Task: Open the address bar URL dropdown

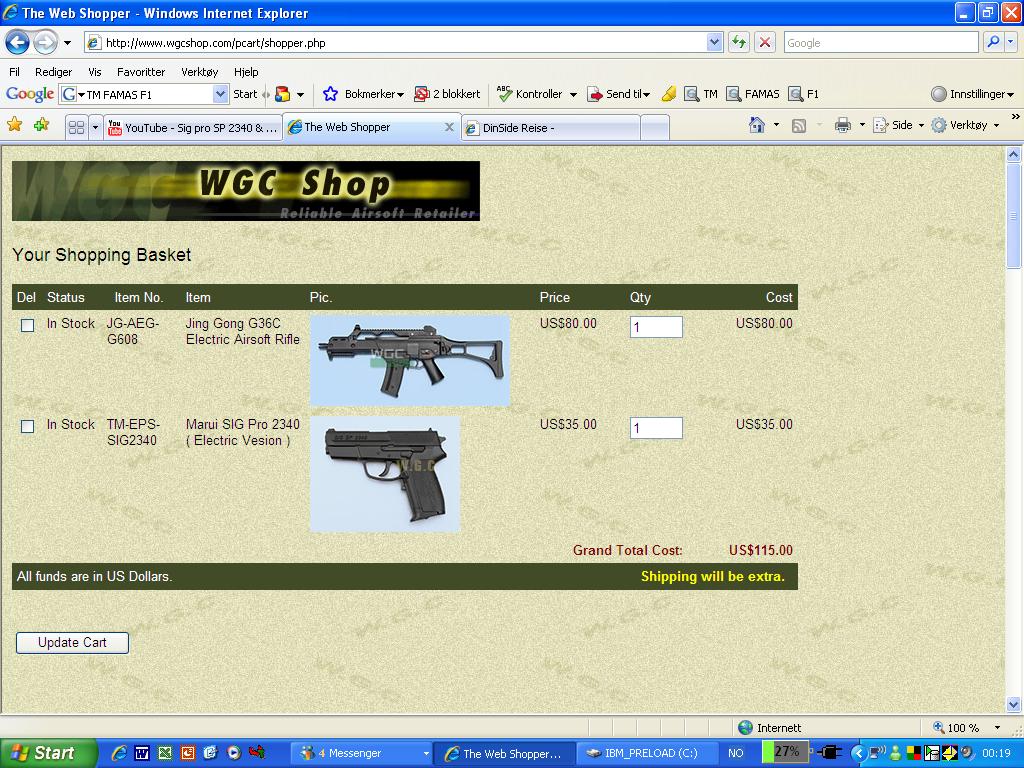Action: [x=714, y=42]
